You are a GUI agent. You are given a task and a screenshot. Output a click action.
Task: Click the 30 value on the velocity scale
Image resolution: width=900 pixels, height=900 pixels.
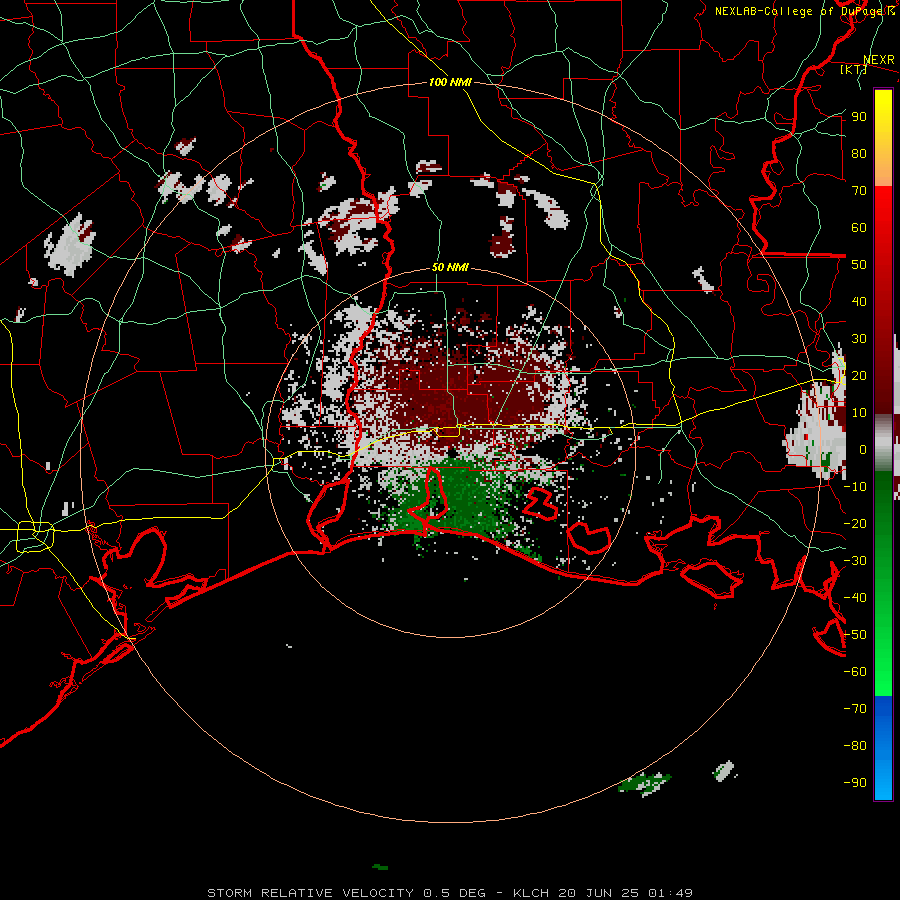pos(859,339)
